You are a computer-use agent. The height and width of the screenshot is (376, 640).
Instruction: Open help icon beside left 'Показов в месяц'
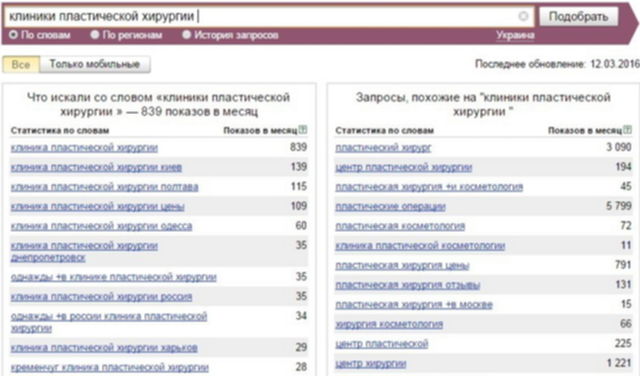[x=303, y=130]
